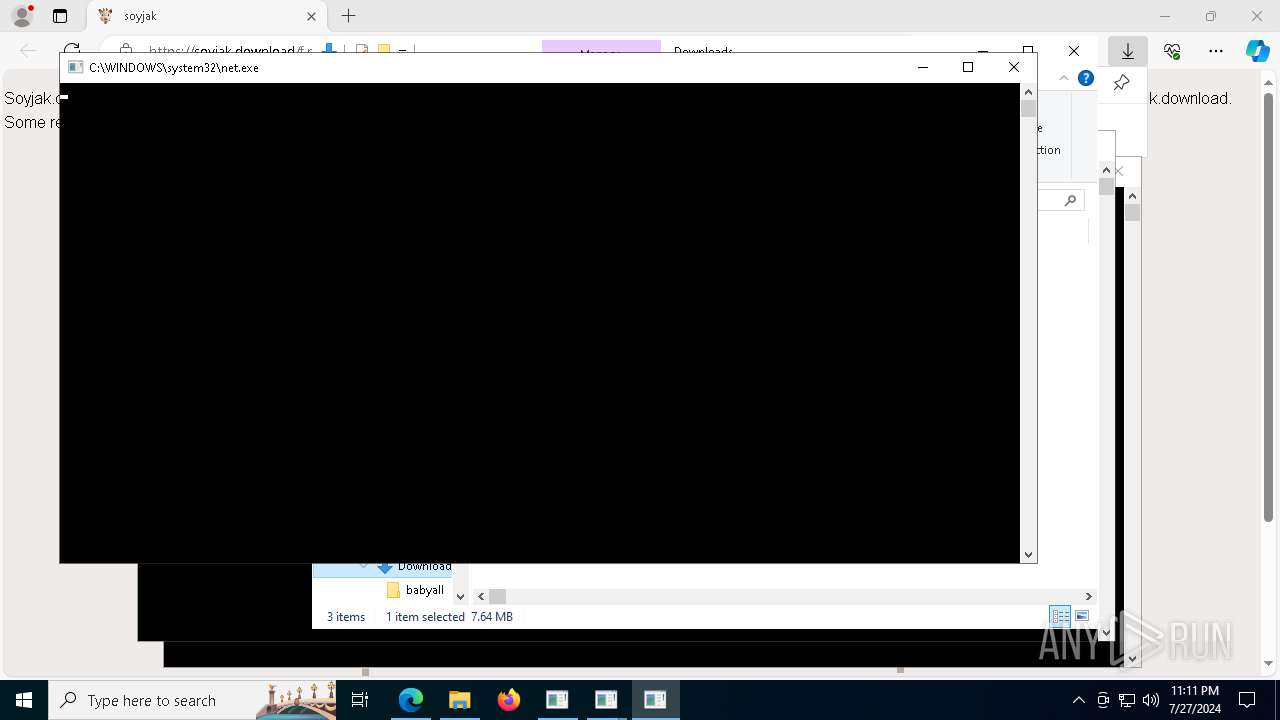Click '3 items' in Explorer status bar

[346, 617]
